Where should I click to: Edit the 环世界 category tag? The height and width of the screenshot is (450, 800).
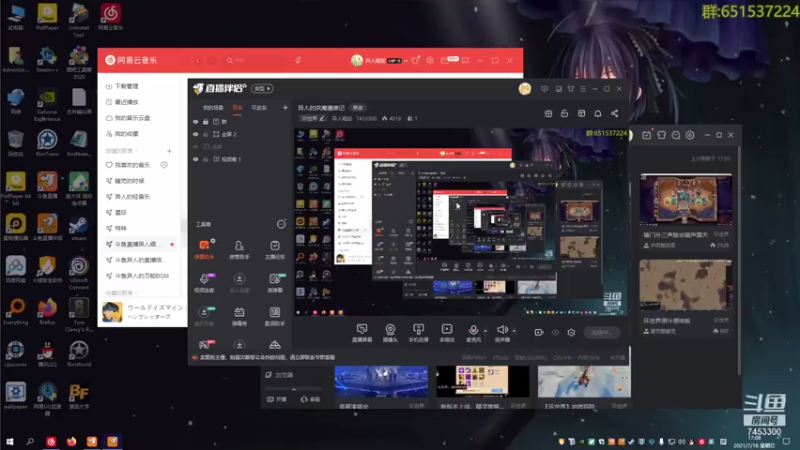click(x=313, y=118)
